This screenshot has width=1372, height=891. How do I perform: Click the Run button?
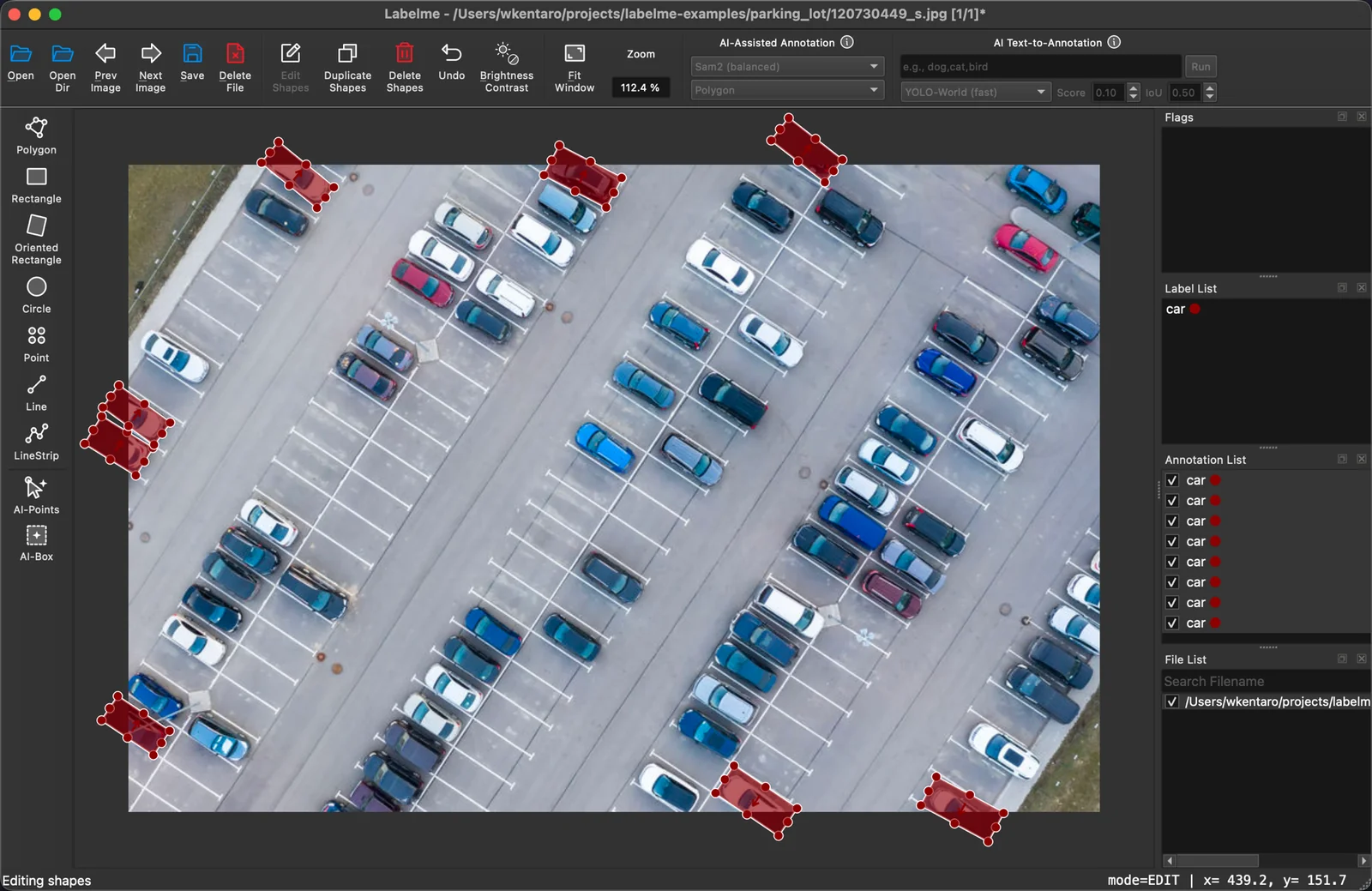tap(1200, 66)
